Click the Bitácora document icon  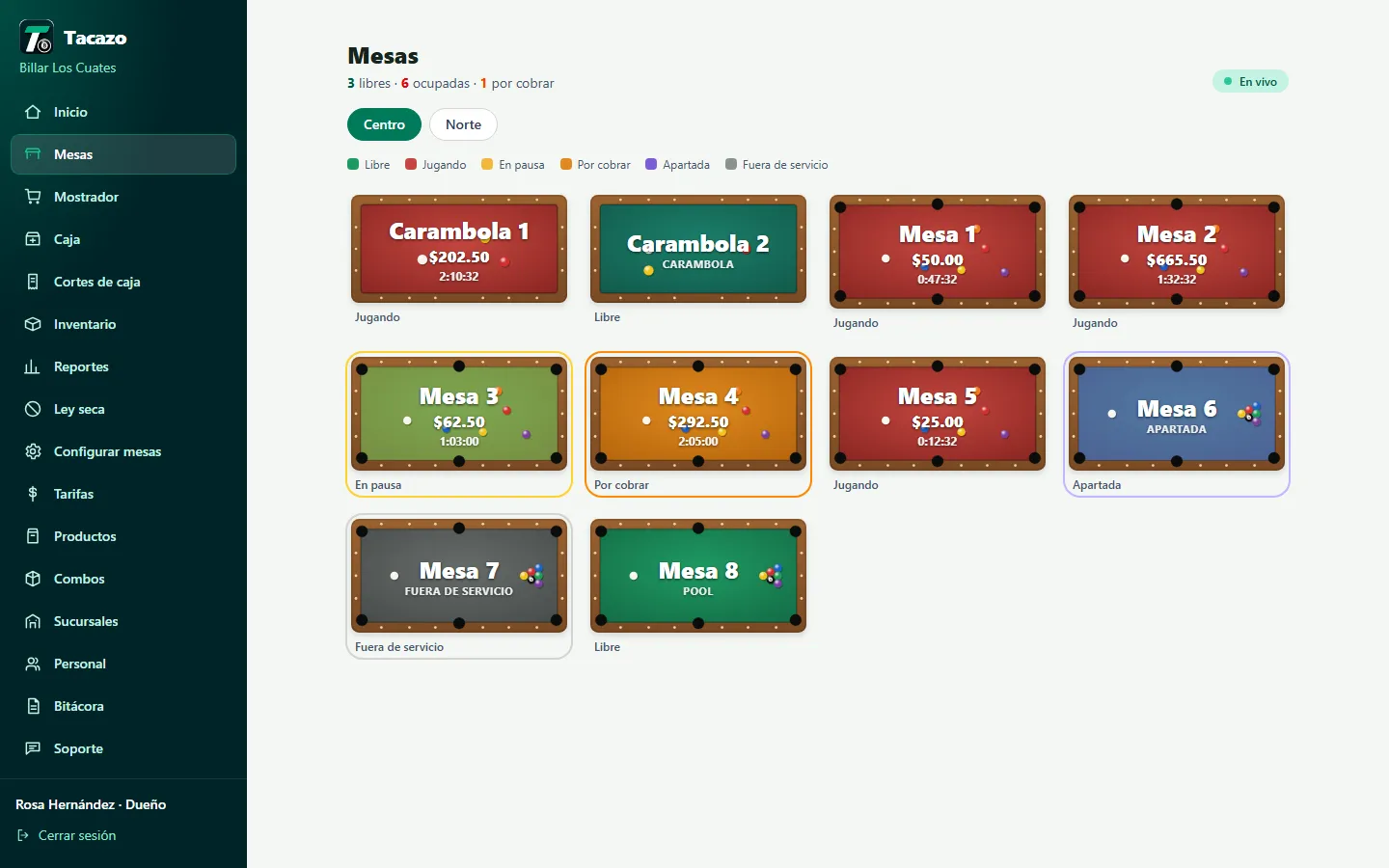click(33, 706)
